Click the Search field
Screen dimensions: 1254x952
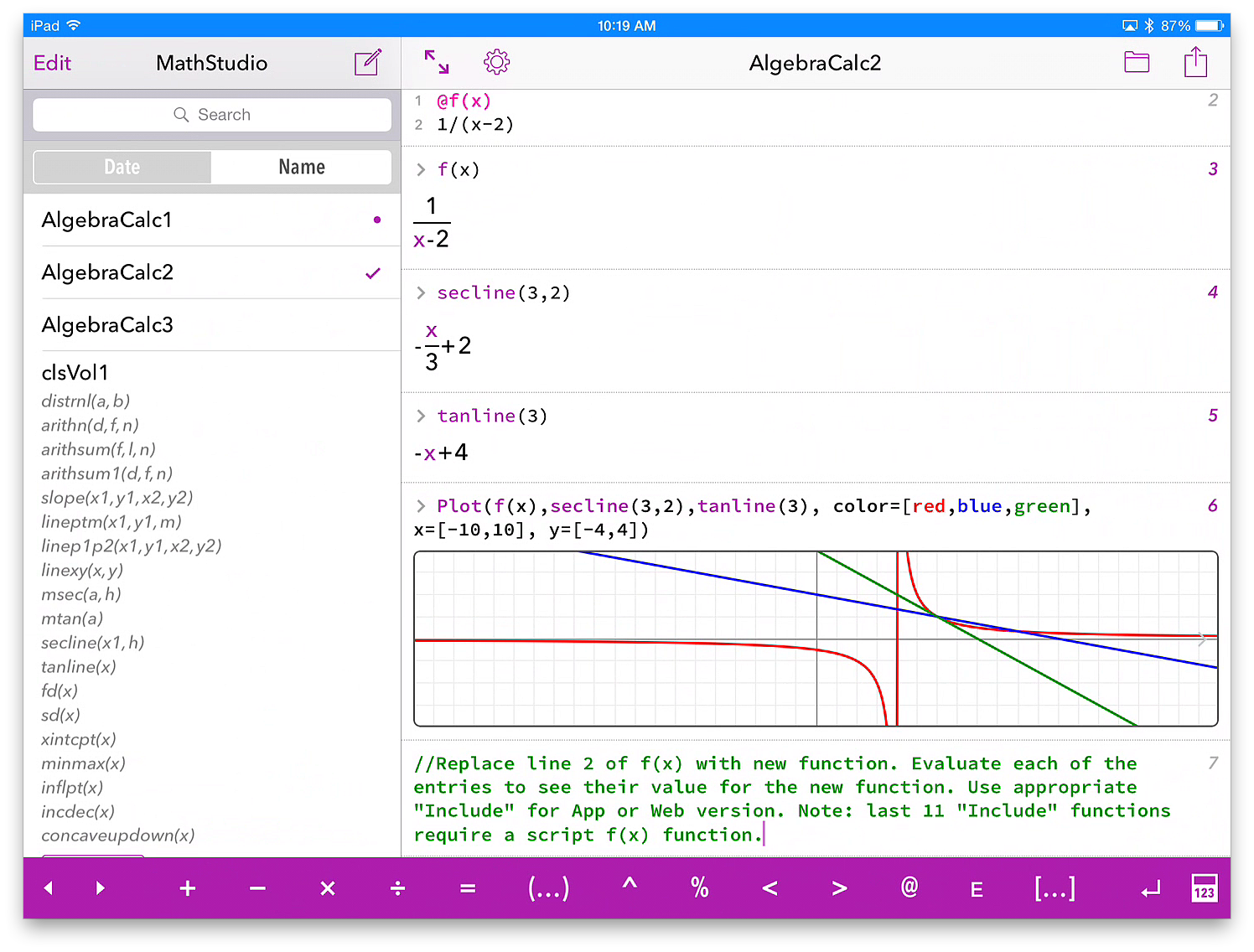[x=212, y=115]
